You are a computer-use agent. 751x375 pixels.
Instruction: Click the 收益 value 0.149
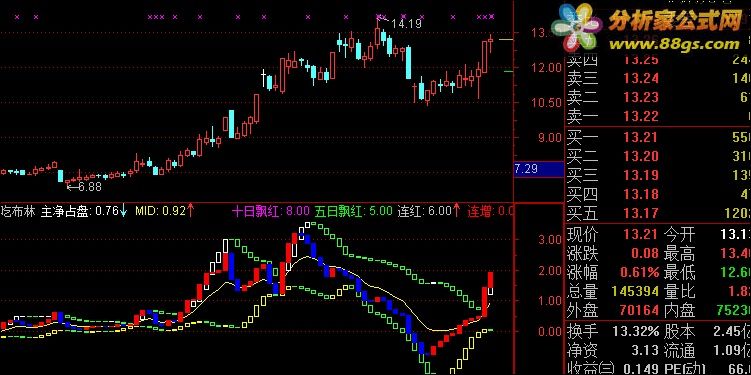(x=640, y=369)
